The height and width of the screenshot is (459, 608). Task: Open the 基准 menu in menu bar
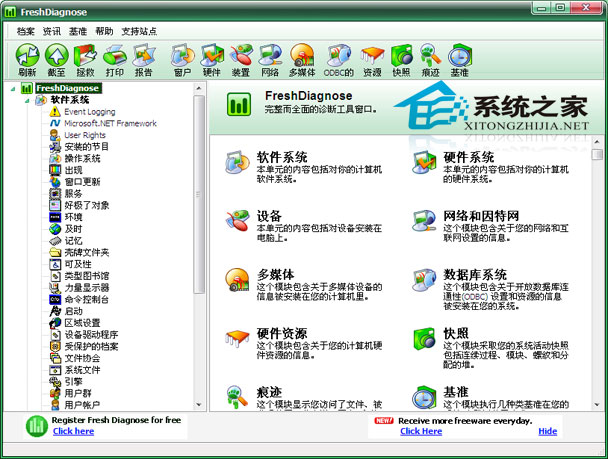tap(78, 31)
